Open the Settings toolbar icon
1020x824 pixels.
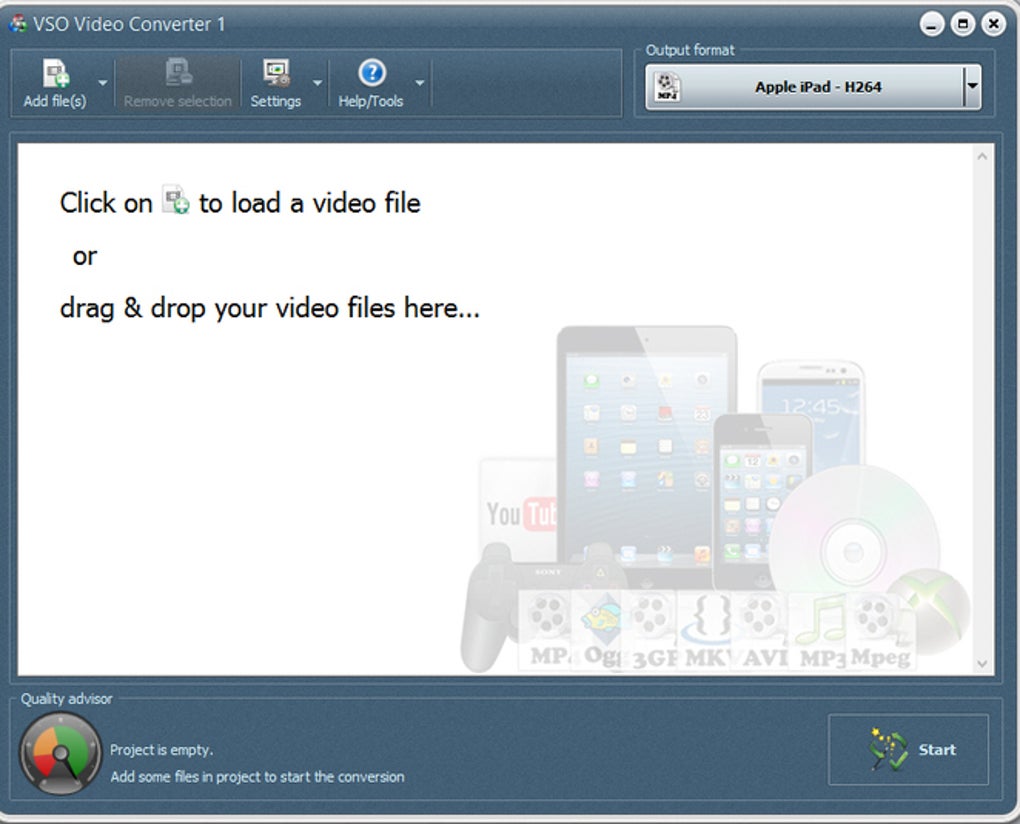[276, 73]
